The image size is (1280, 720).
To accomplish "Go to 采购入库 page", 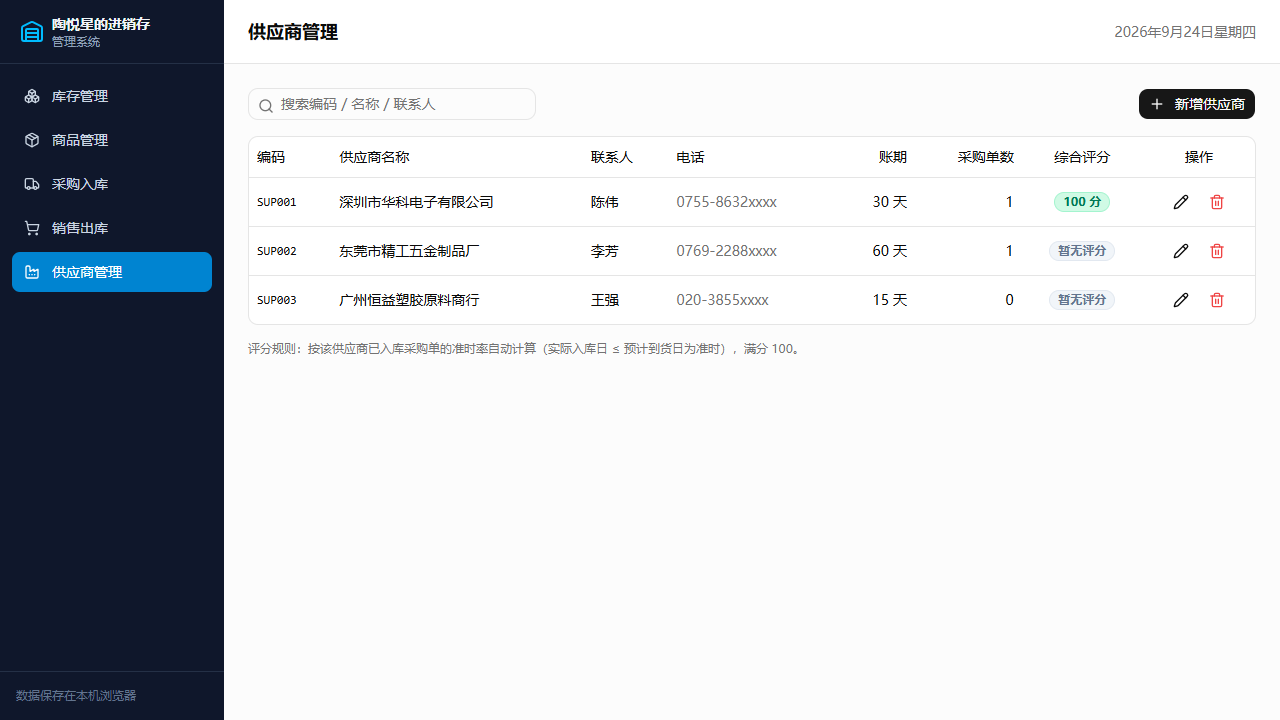I will pyautogui.click(x=112, y=184).
